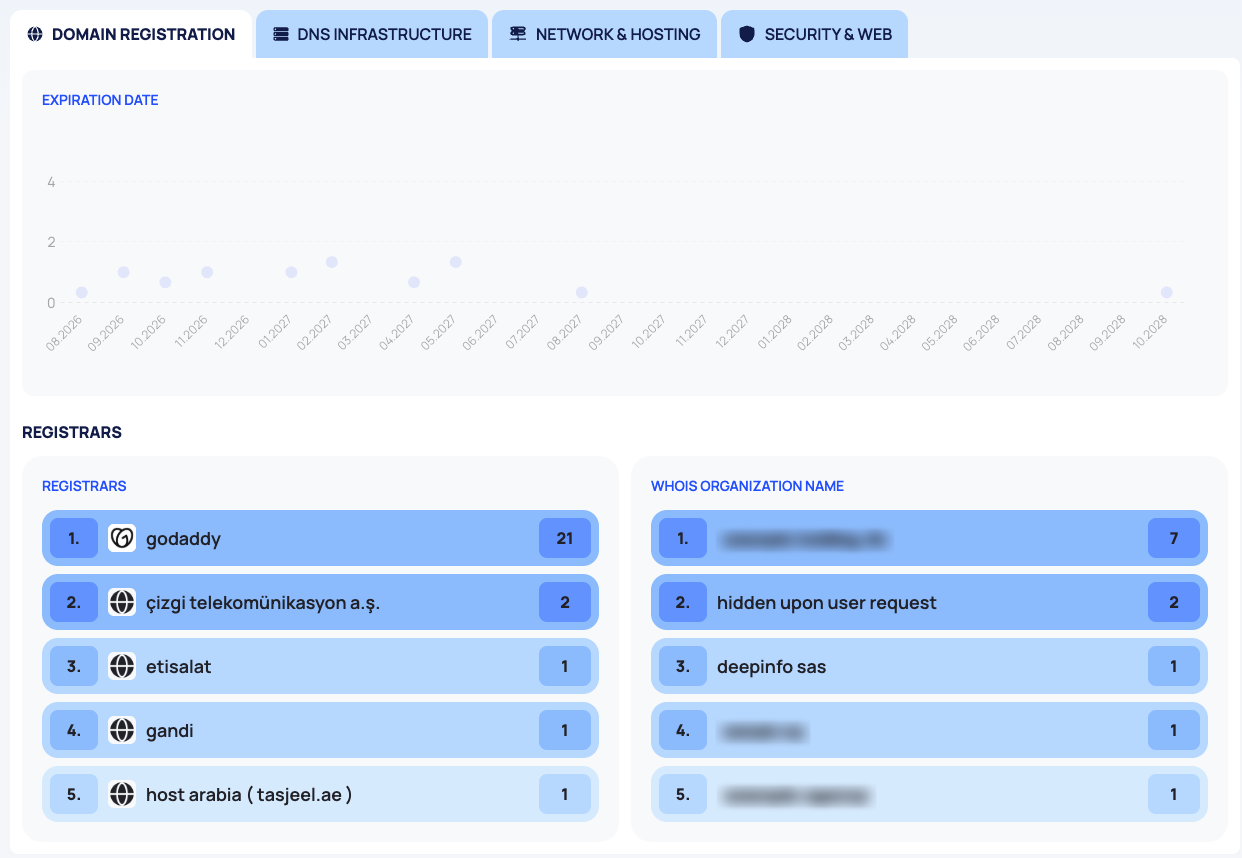Select the godaddy registrar row

click(320, 538)
